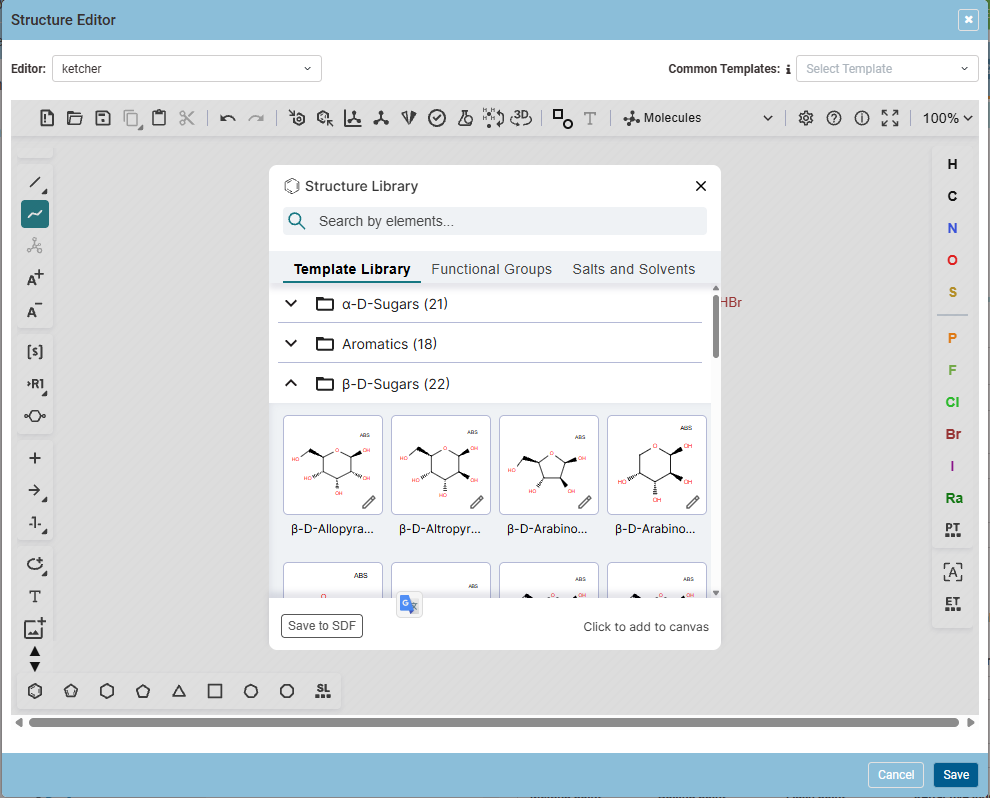Viewport: 990px width, 798px height.
Task: Select the Cyclopropane triangle template
Action: (x=179, y=691)
